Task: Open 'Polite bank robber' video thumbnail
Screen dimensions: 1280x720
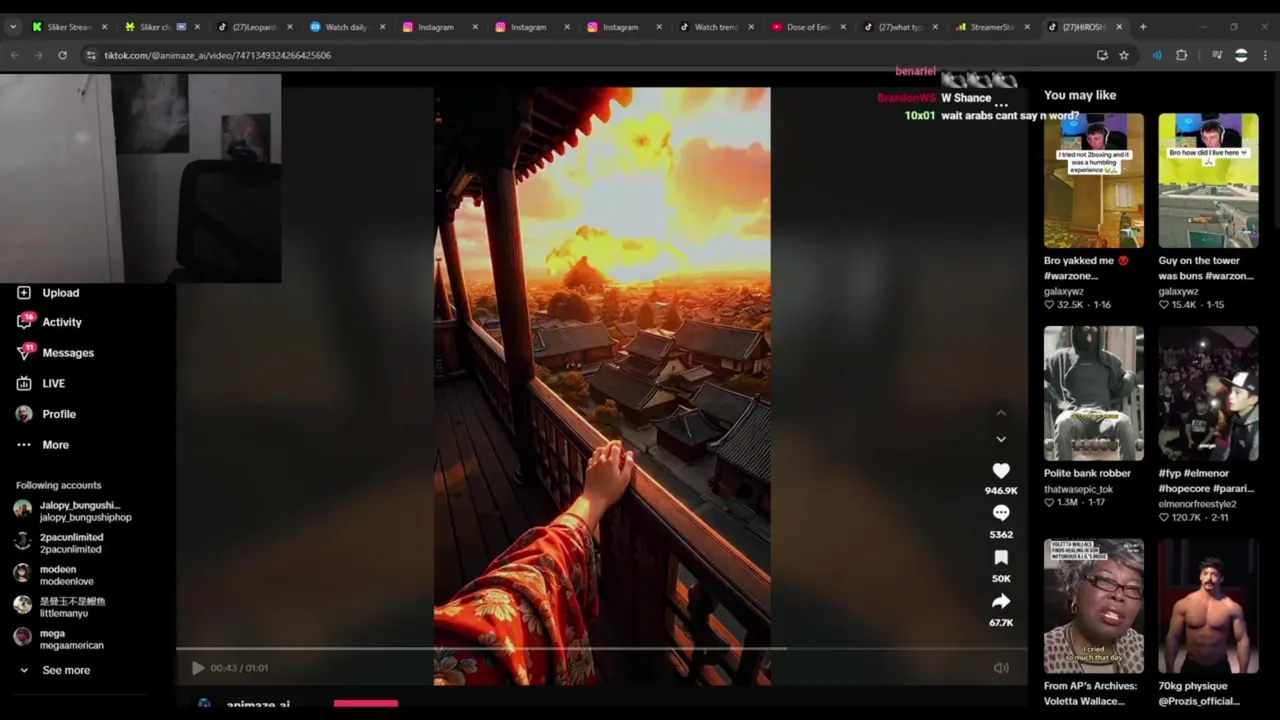Action: click(1093, 393)
